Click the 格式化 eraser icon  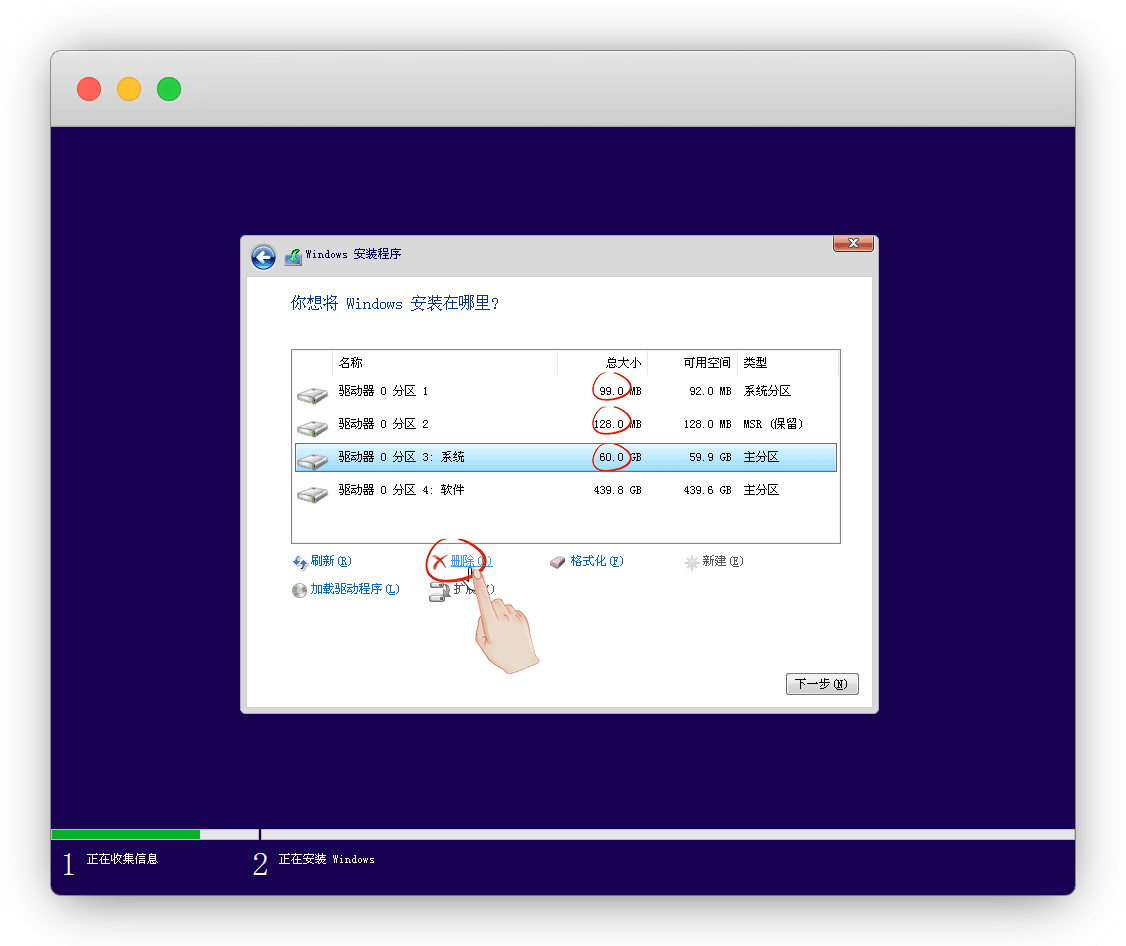(x=558, y=562)
